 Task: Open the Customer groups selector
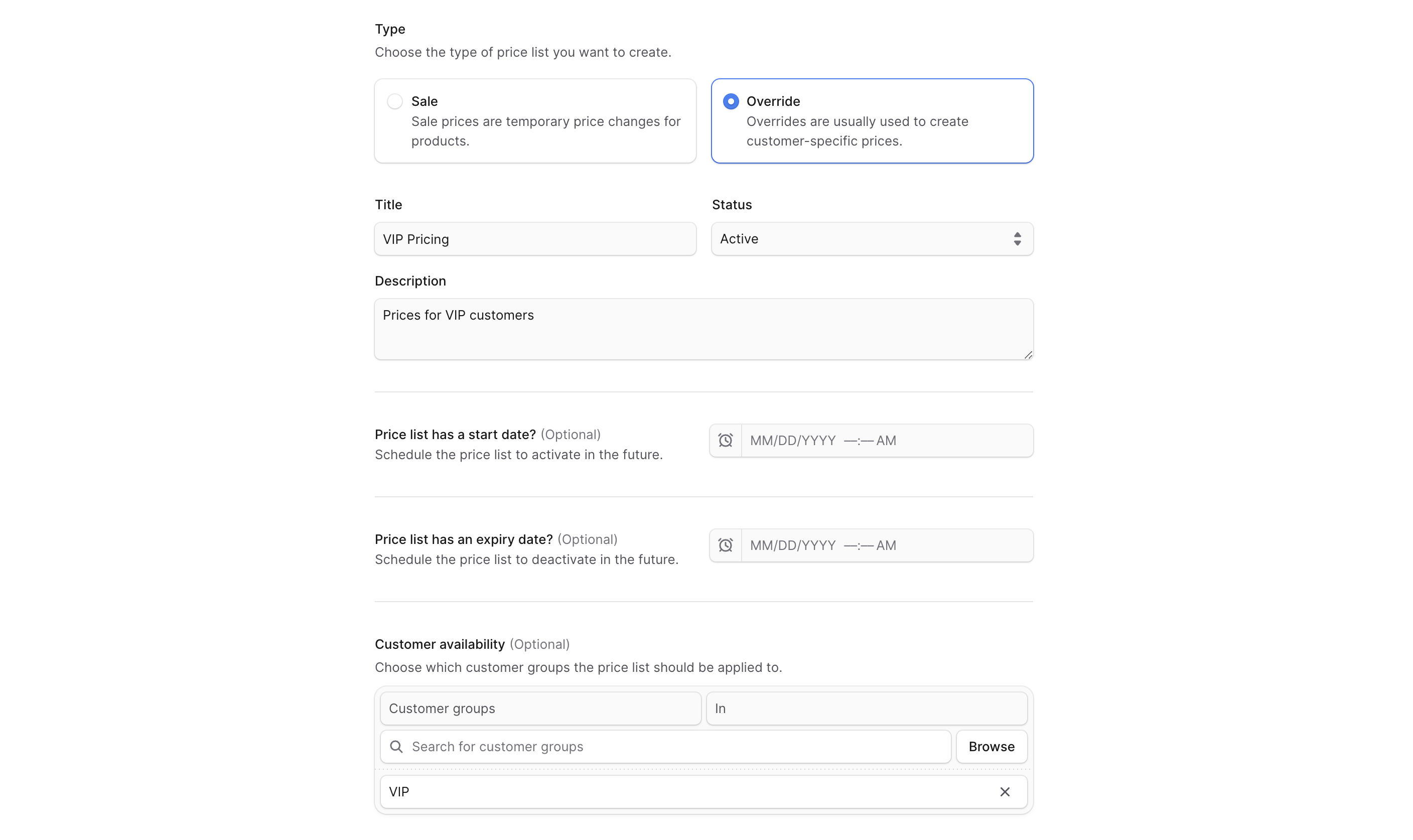(540, 709)
